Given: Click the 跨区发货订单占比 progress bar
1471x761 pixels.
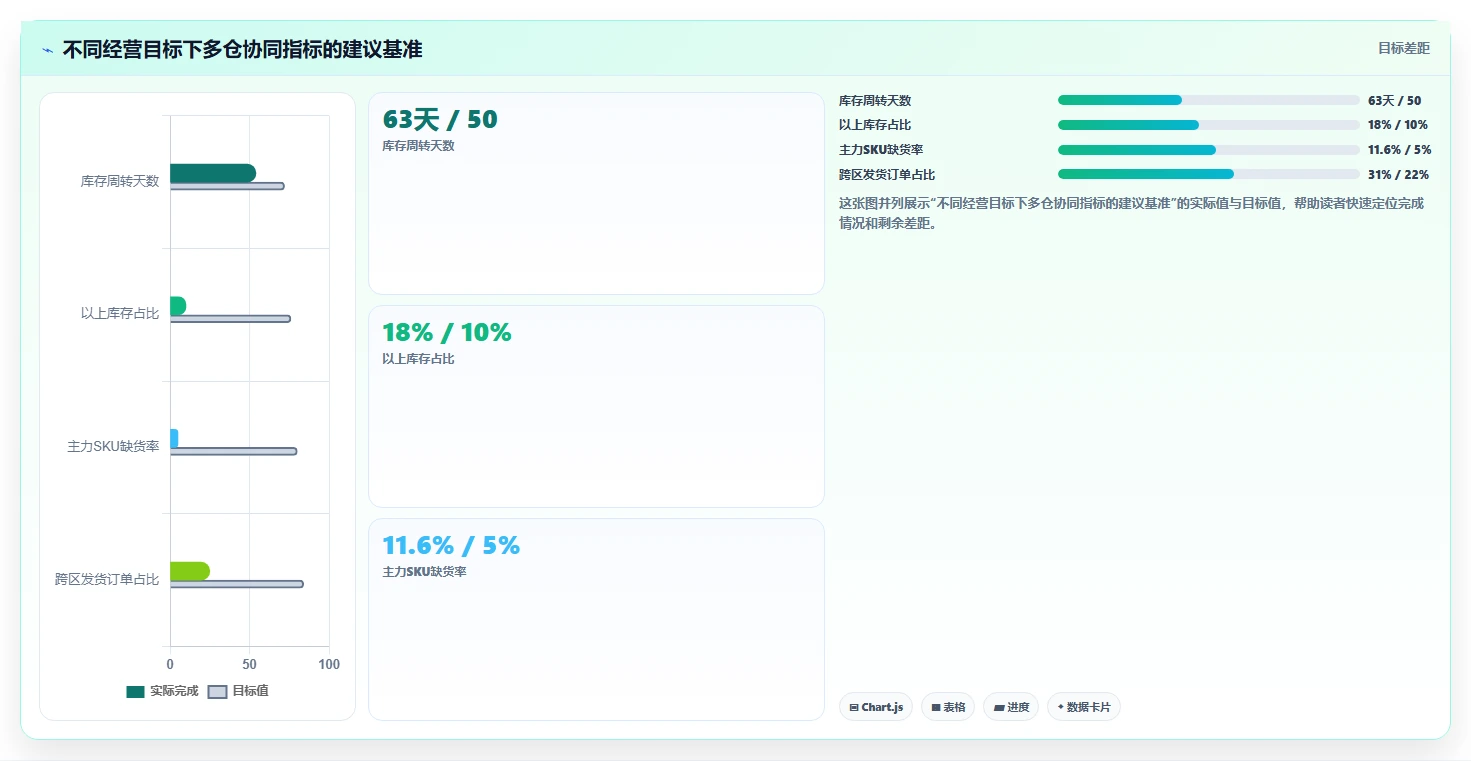Looking at the screenshot, I should [1209, 174].
